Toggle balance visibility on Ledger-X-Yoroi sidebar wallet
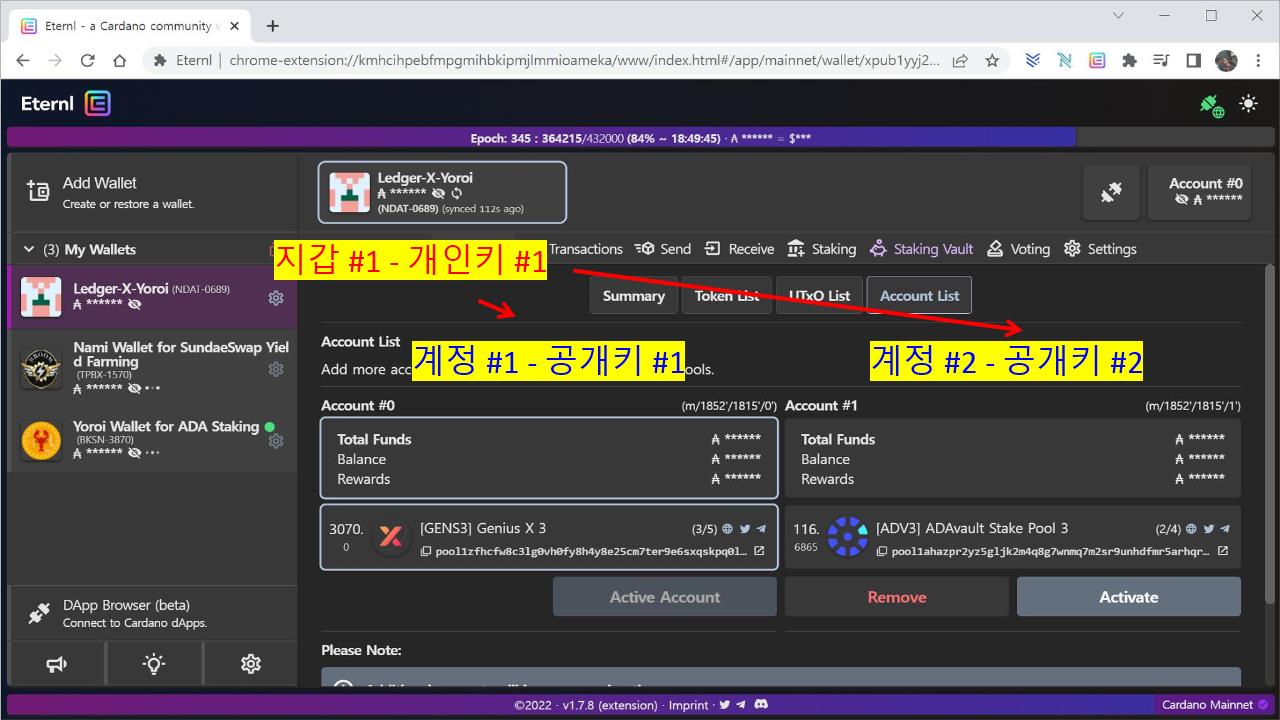 click(135, 304)
